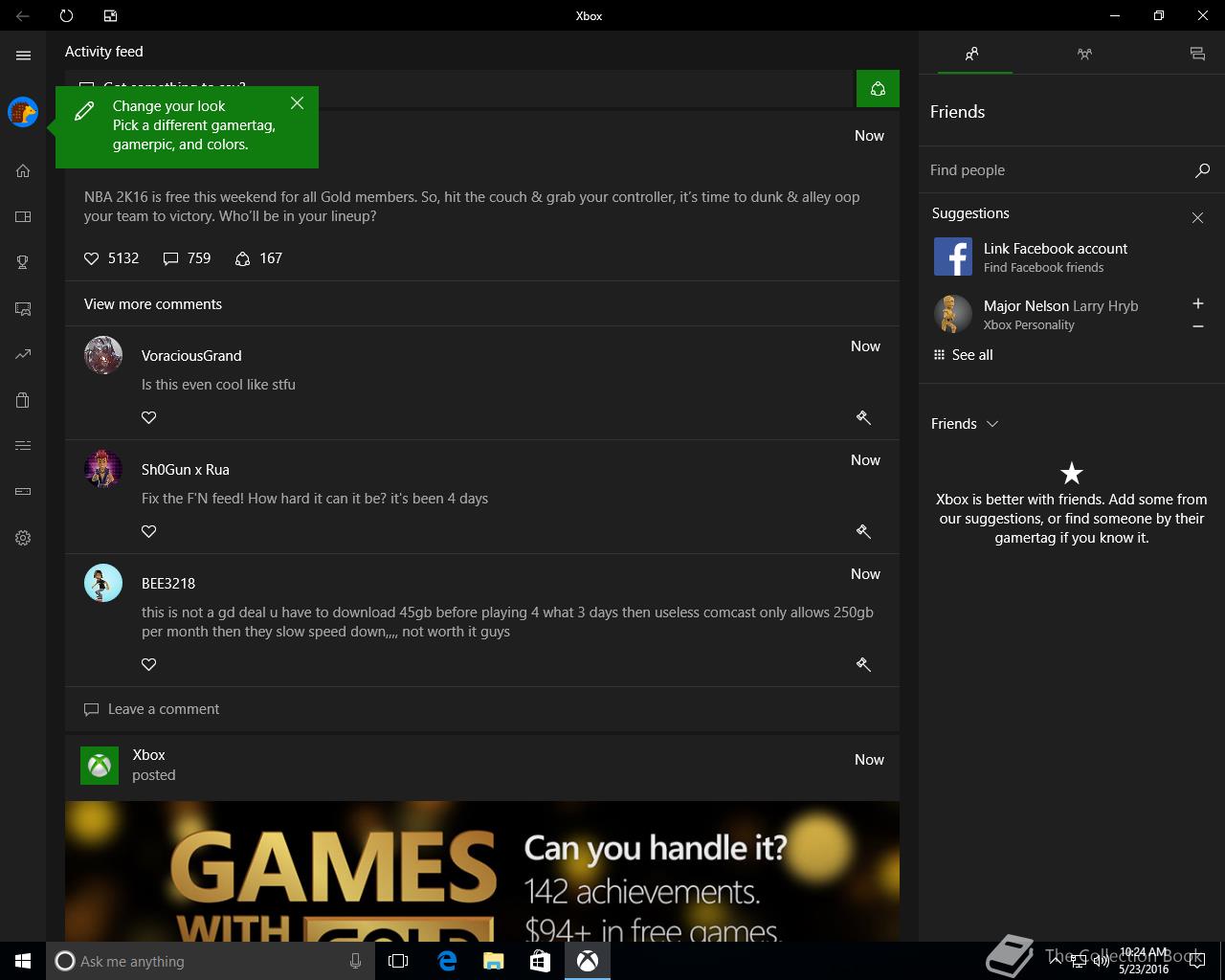Open the profile gamerpic in sidebar
Image resolution: width=1225 pixels, height=980 pixels.
23,112
